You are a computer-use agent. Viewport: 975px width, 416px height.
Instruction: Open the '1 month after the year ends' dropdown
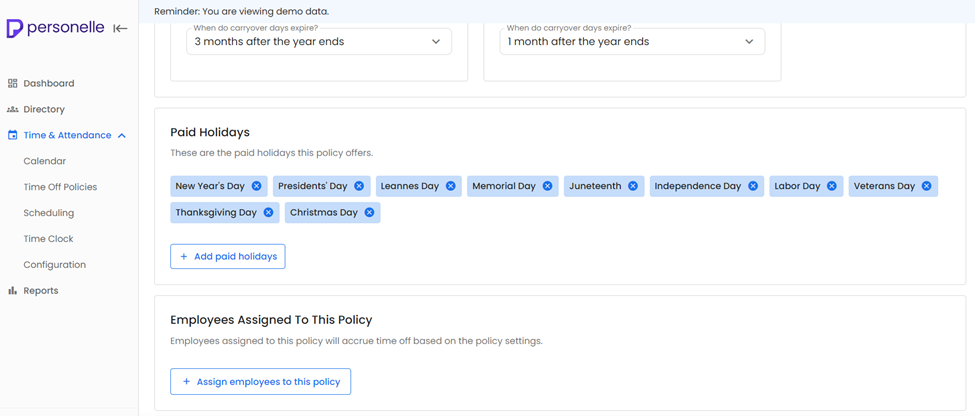click(632, 42)
